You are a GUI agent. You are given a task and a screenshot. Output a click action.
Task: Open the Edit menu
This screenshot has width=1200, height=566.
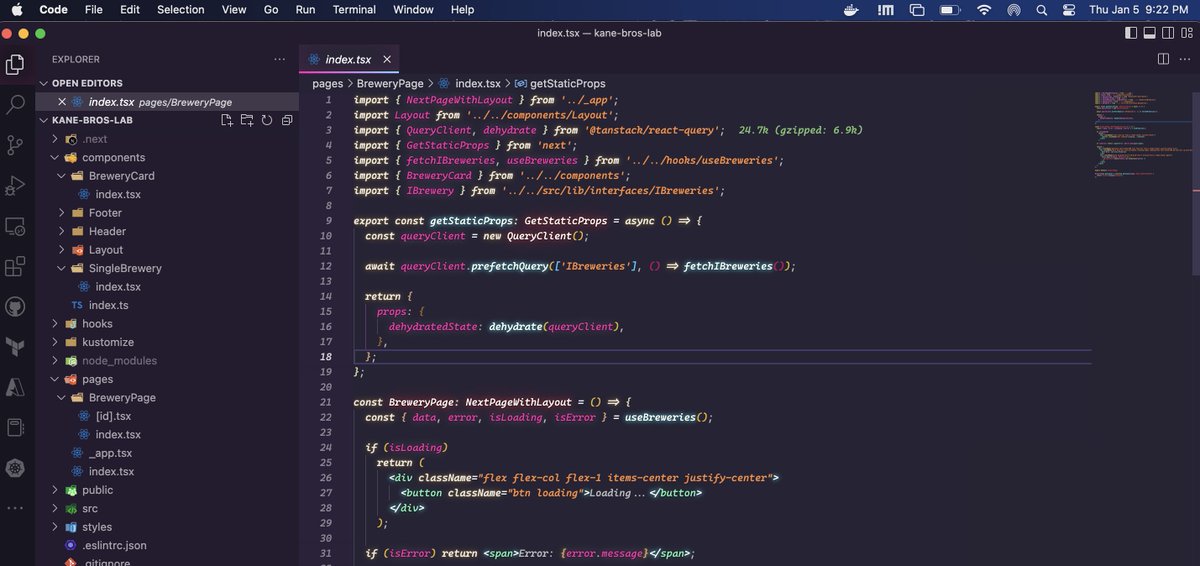point(130,10)
